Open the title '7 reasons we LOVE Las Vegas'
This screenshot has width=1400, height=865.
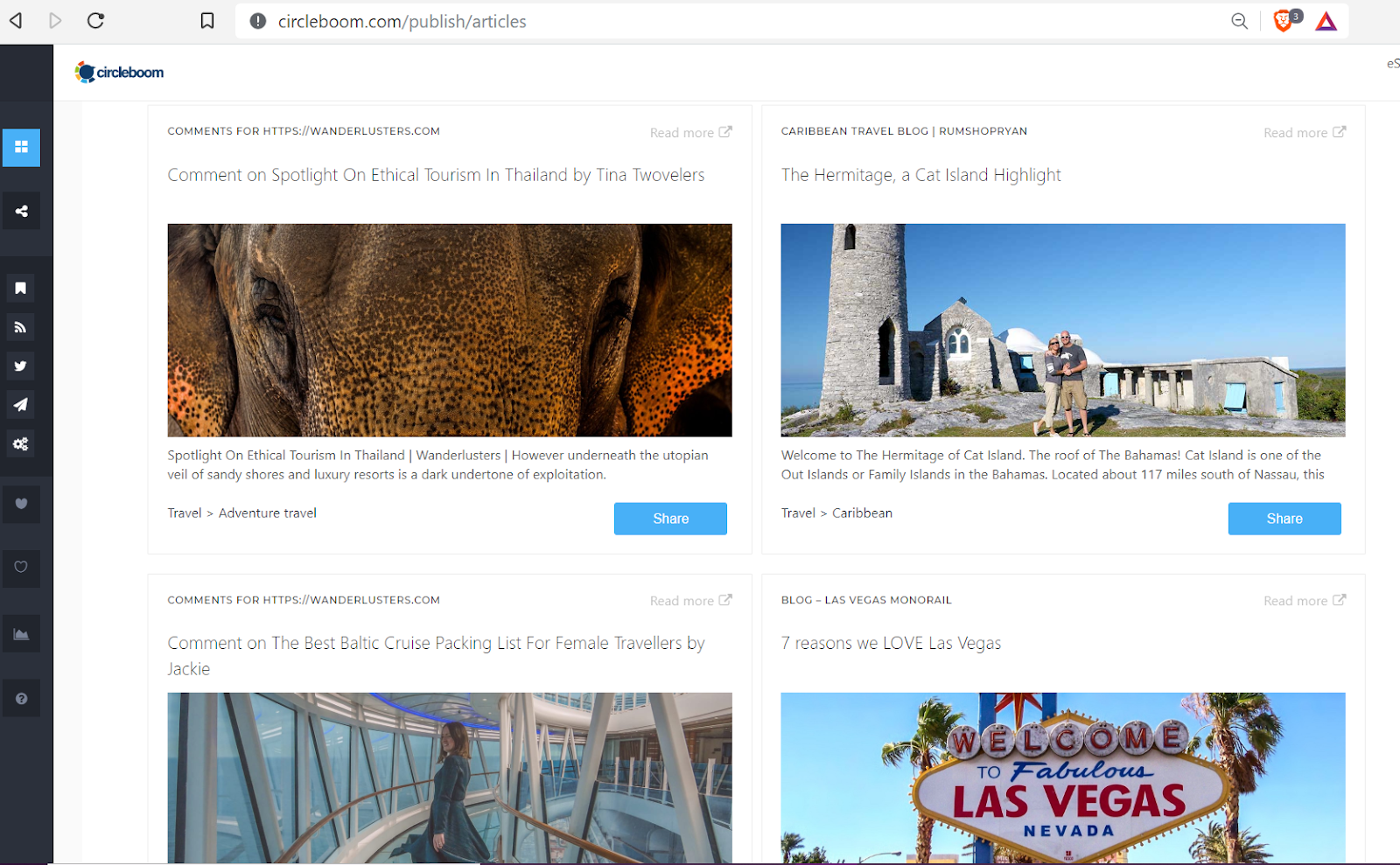[891, 643]
